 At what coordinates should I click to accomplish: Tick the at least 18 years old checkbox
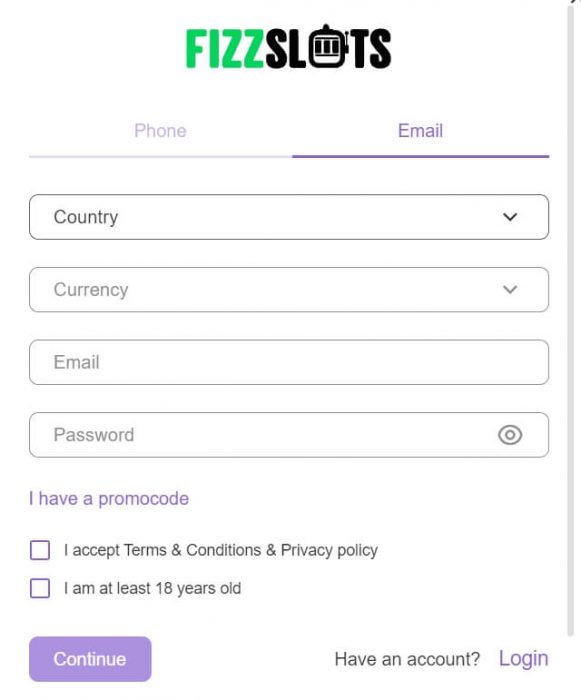40,588
